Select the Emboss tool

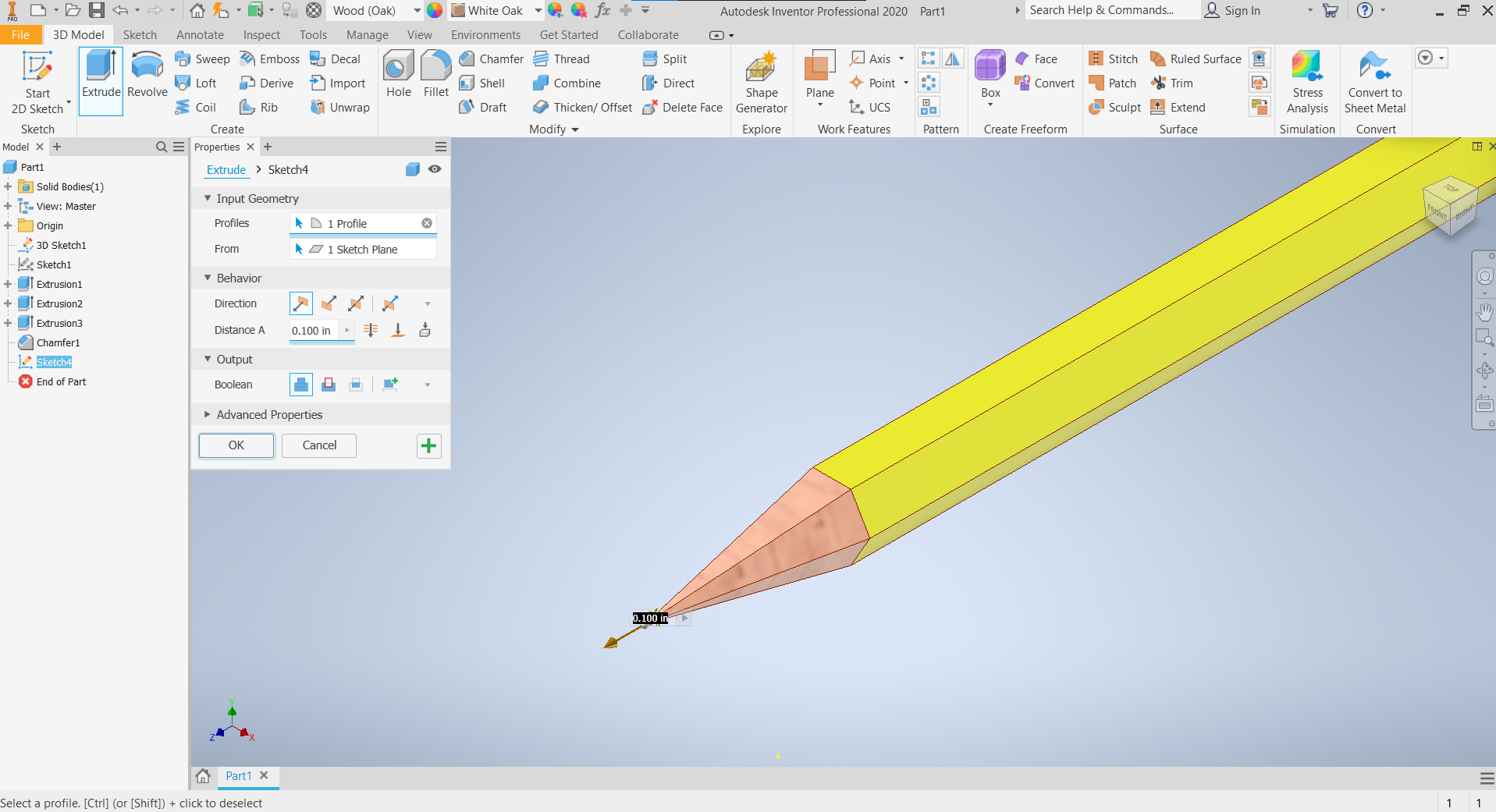tap(269, 59)
